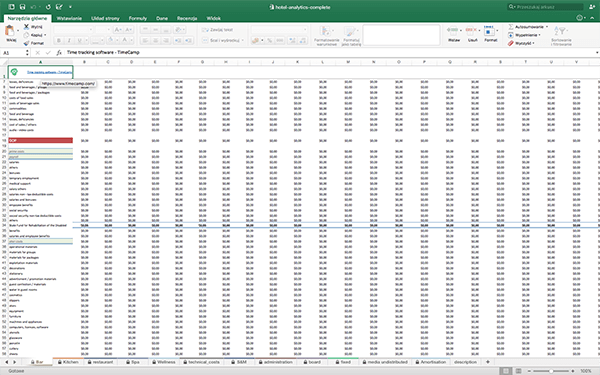The image size is (600, 375).
Task: Click the font color A icon
Action: click(124, 40)
